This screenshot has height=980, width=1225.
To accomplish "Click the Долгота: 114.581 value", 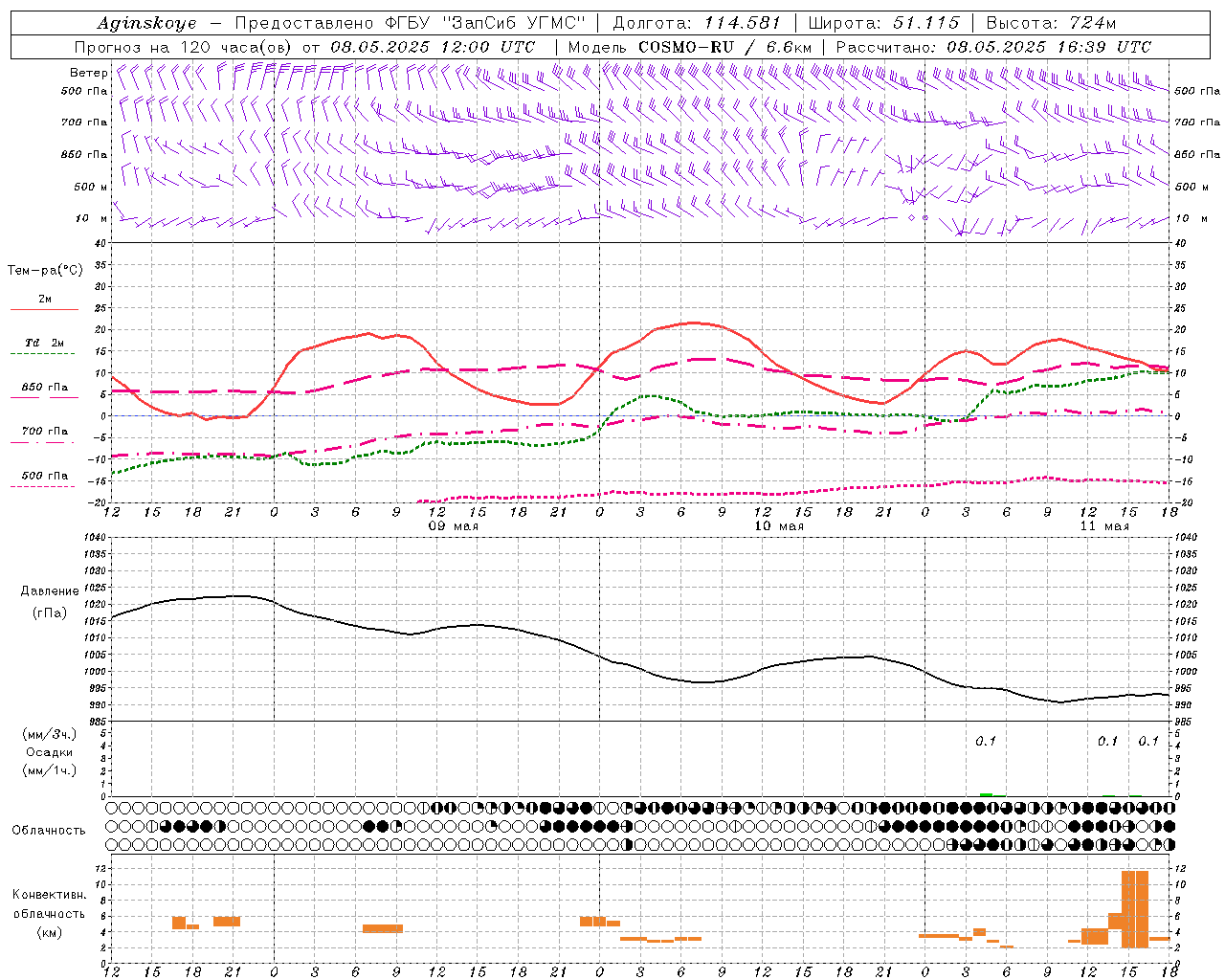I will [697, 23].
